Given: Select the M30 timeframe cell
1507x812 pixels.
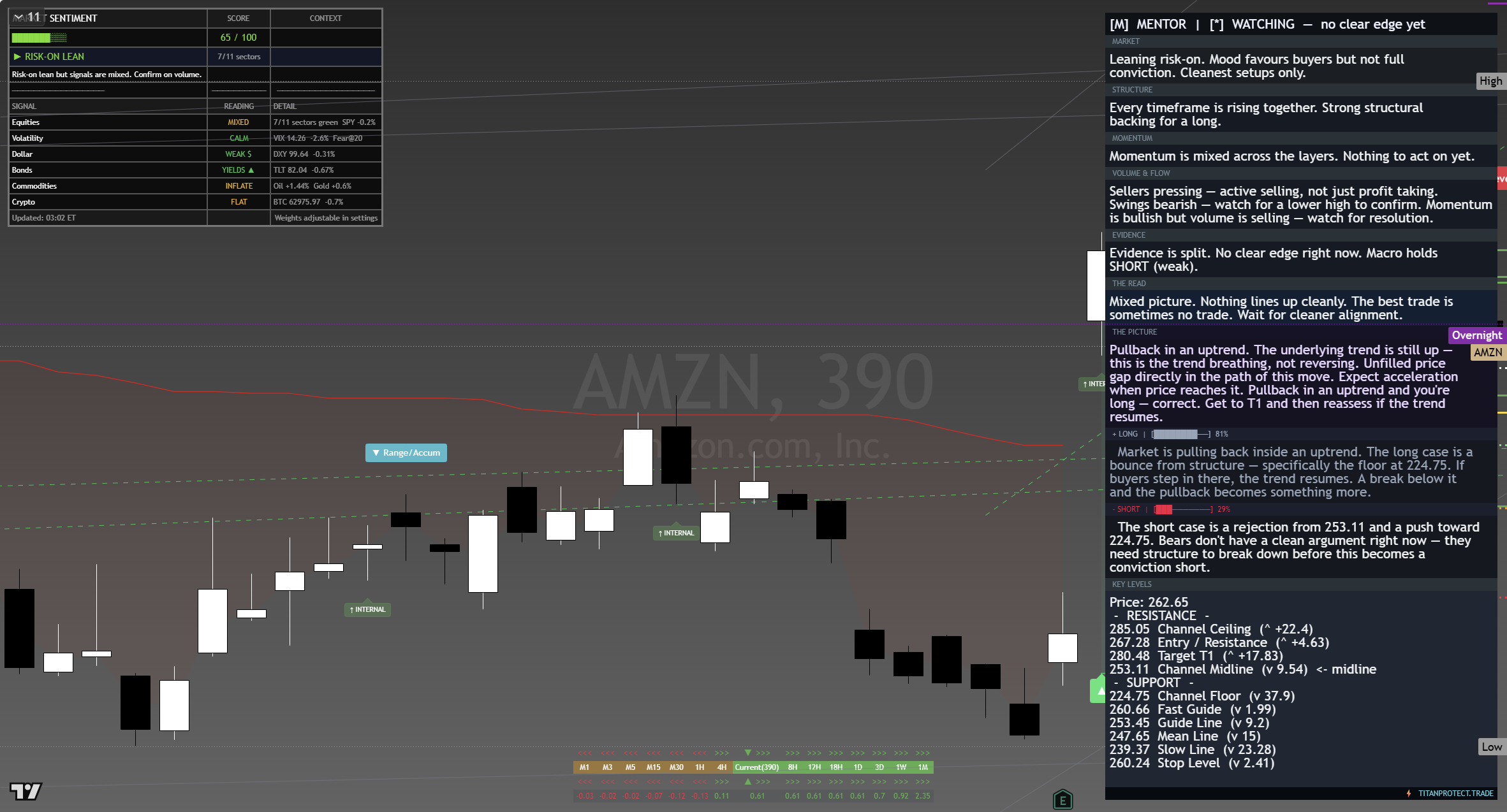Looking at the screenshot, I should pos(676,767).
